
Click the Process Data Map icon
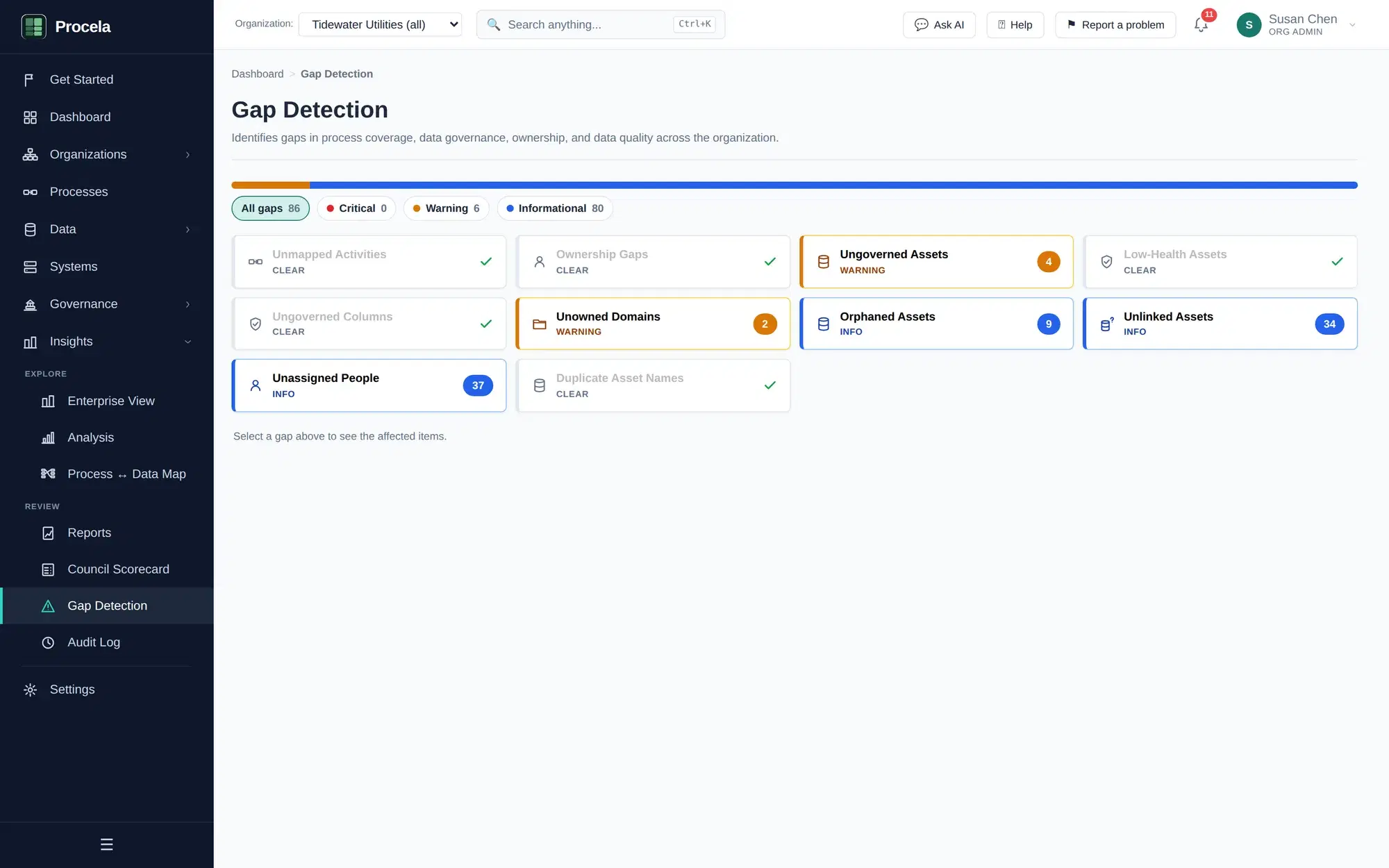pyautogui.click(x=48, y=474)
